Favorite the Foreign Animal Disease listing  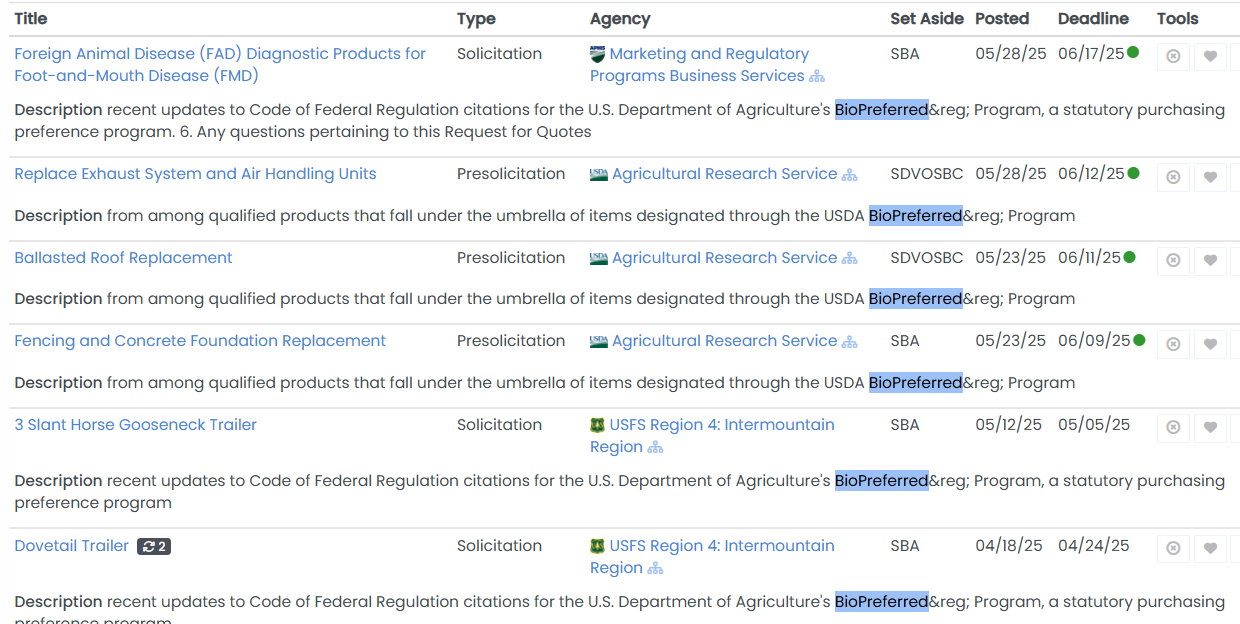[x=1210, y=56]
